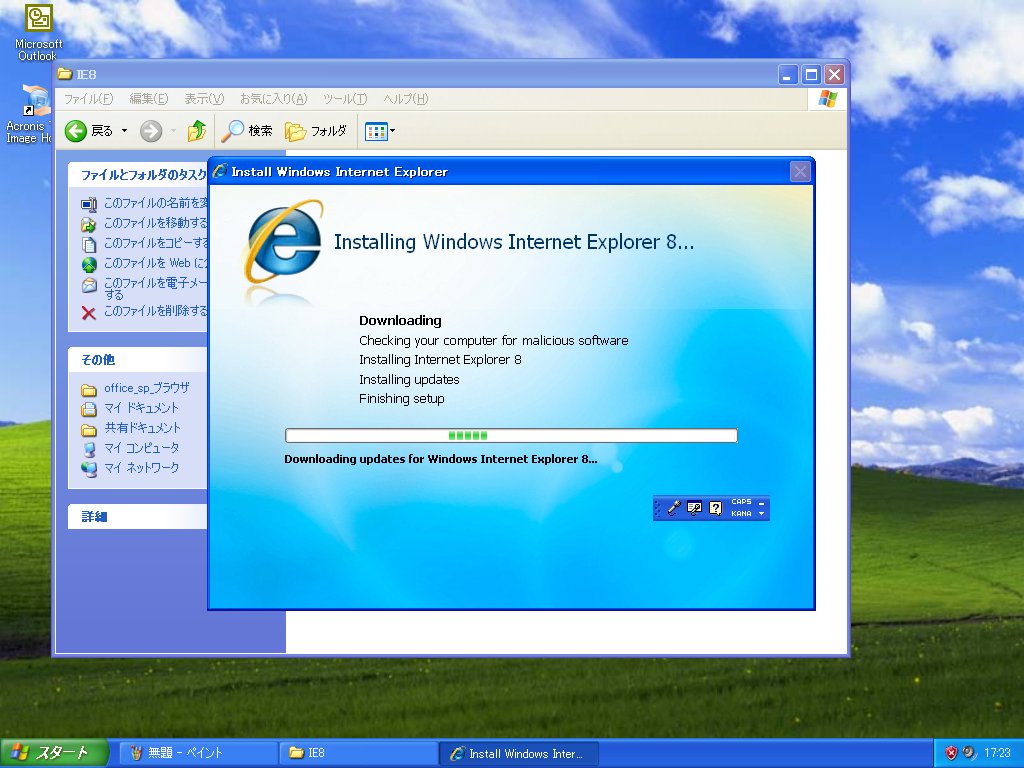
Task: Minimize the language bar
Action: [761, 502]
